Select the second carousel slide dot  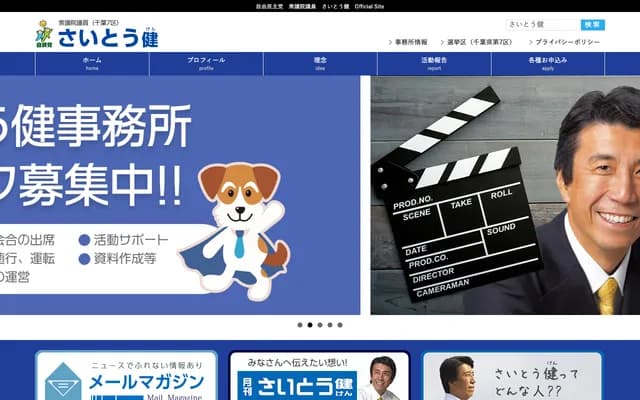coord(309,325)
